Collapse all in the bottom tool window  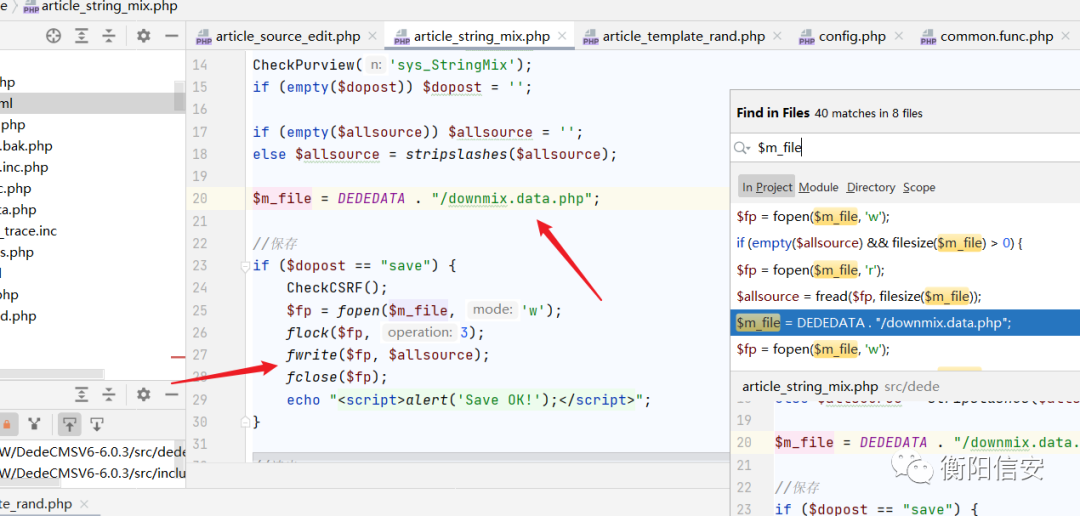(110, 395)
